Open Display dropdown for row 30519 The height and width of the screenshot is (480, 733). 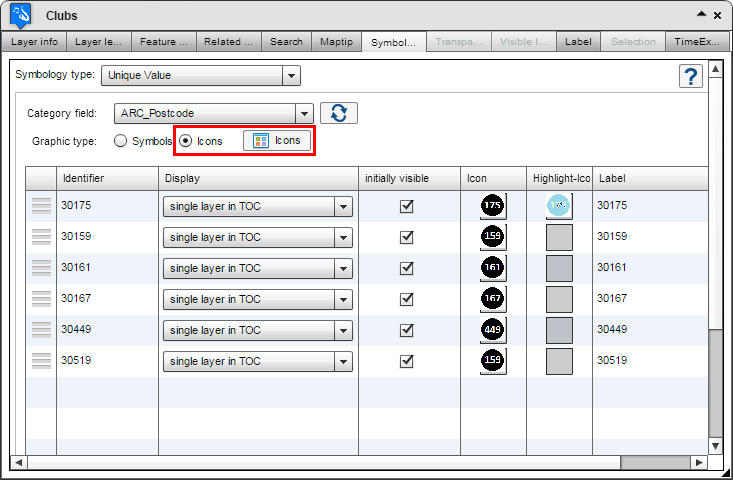pos(258,361)
